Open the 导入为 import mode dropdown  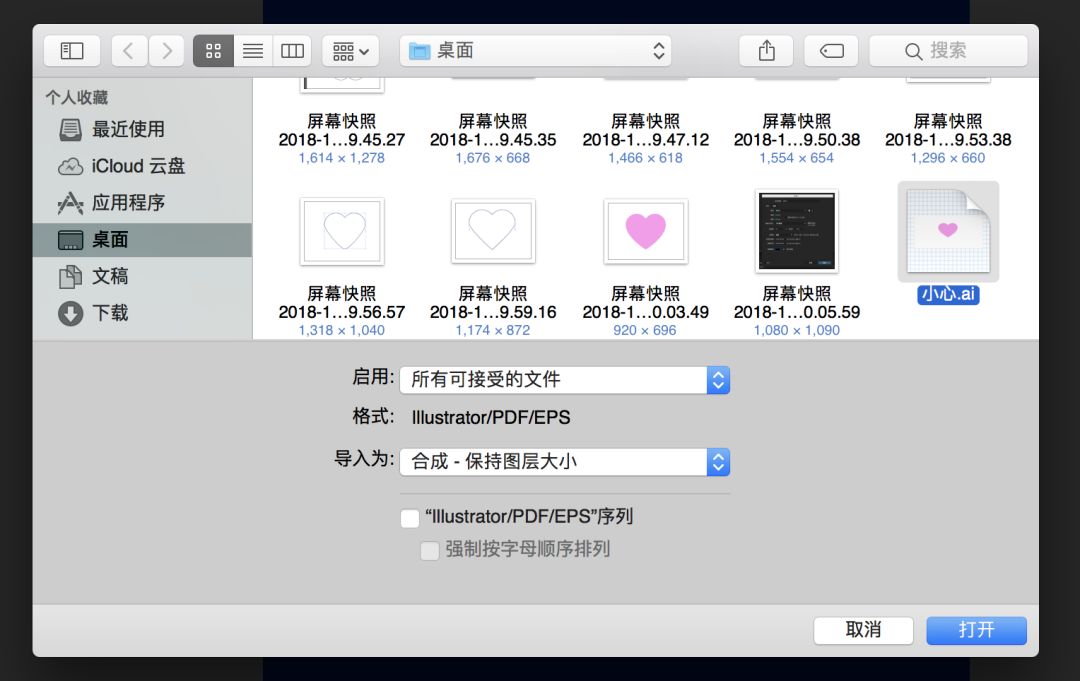tap(565, 462)
